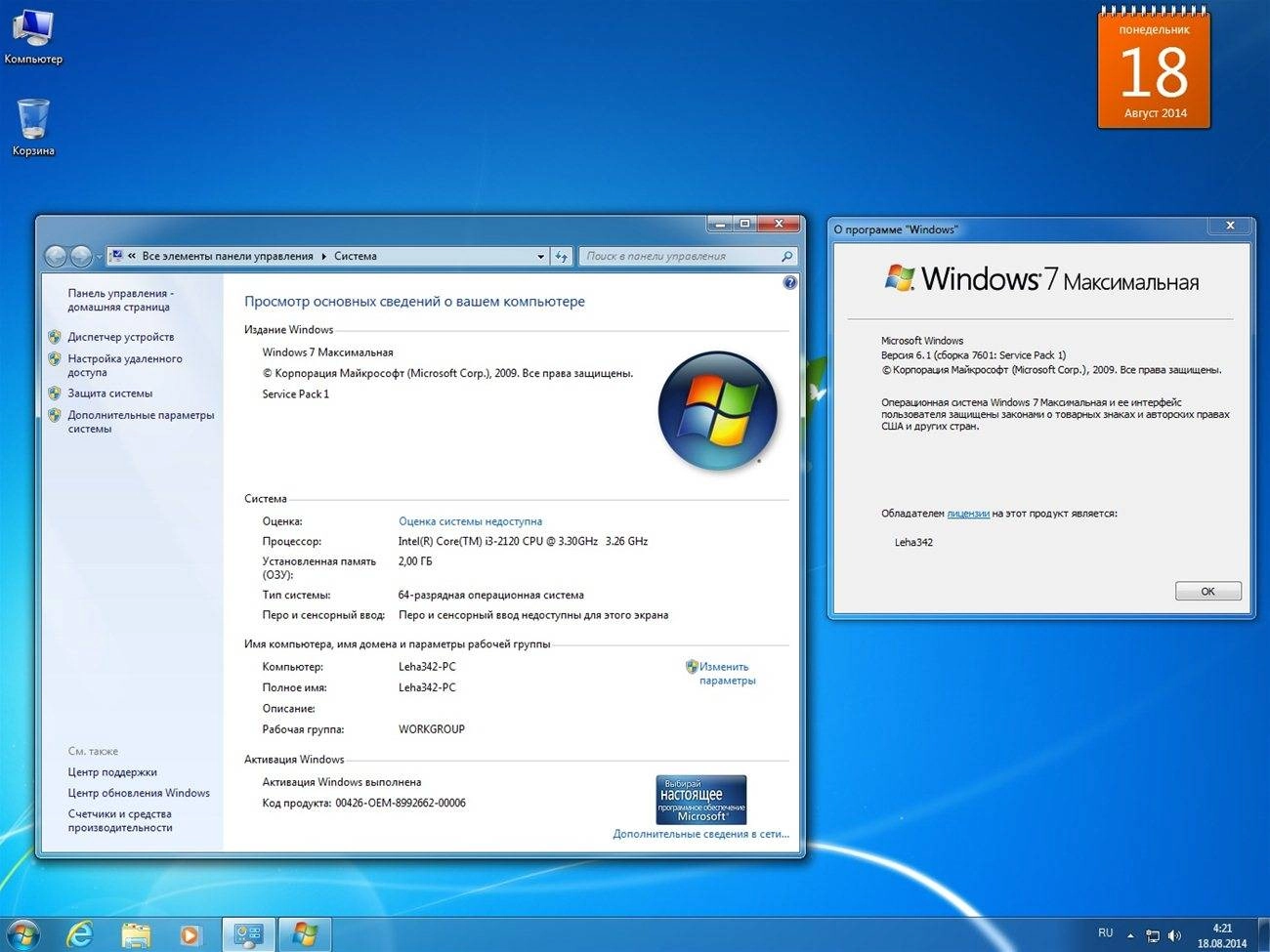Click the volume speaker tray icon
This screenshot has width=1270, height=952.
(x=1174, y=935)
